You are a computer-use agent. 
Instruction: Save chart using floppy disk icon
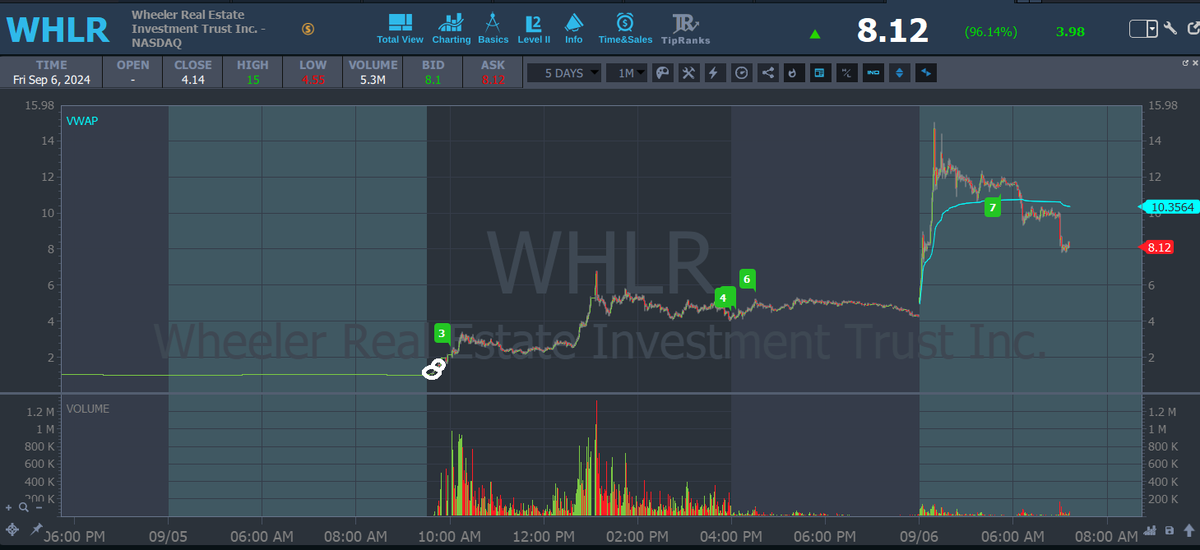pos(1169,529)
